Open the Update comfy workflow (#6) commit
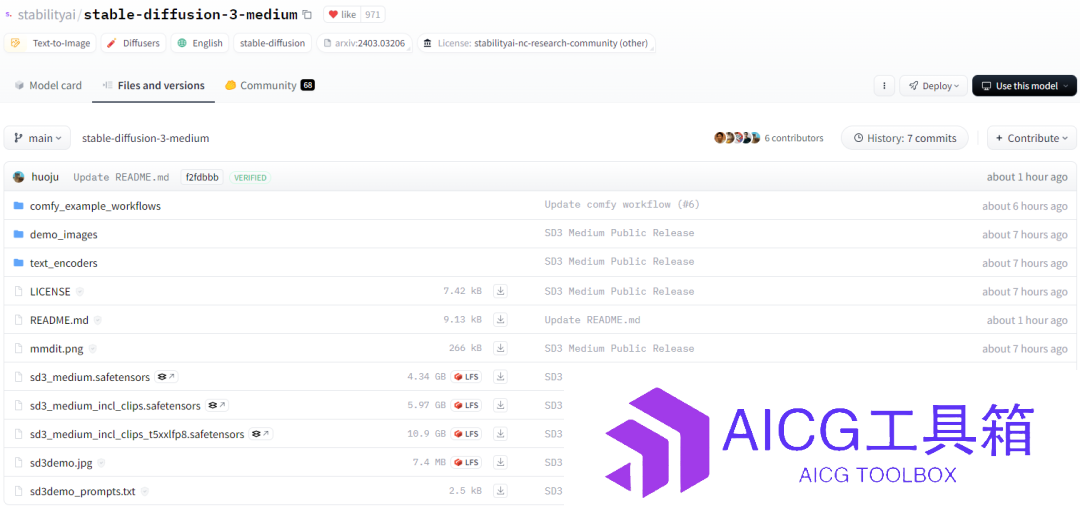Screen dimensions: 1080x508 tap(622, 205)
